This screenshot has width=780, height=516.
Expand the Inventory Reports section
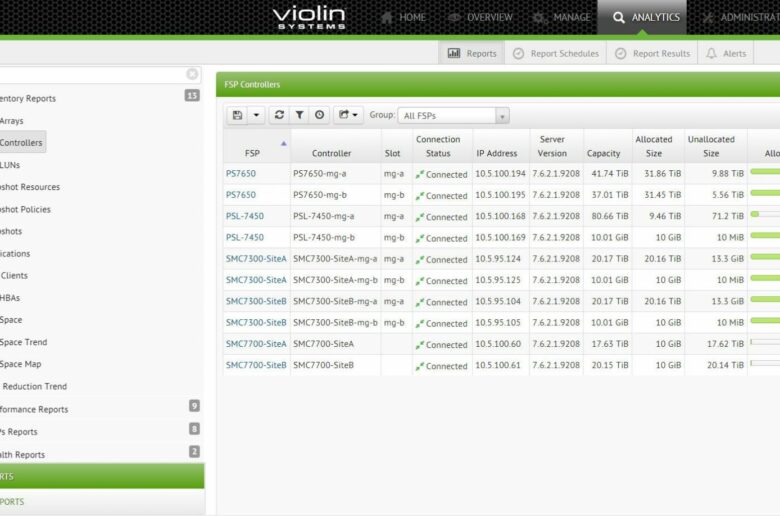pyautogui.click(x=99, y=98)
